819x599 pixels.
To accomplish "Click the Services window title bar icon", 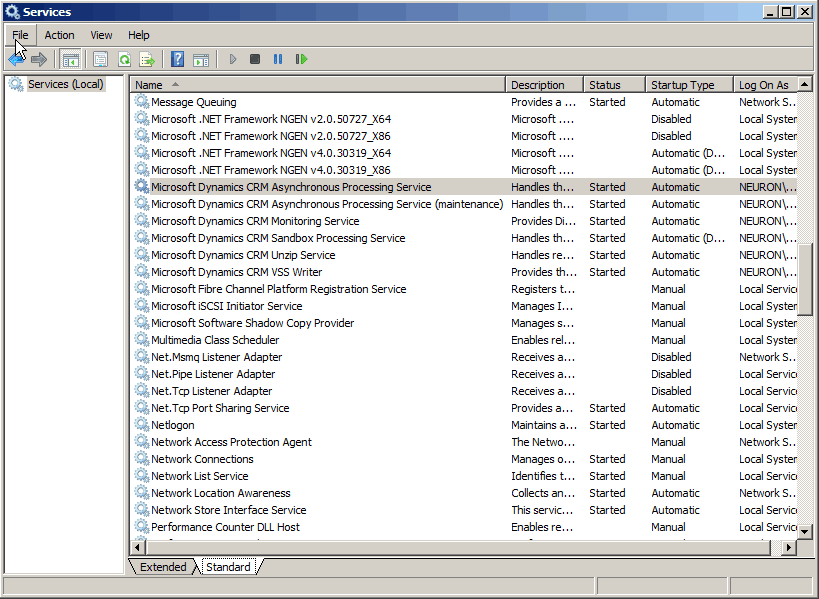I will (12, 11).
